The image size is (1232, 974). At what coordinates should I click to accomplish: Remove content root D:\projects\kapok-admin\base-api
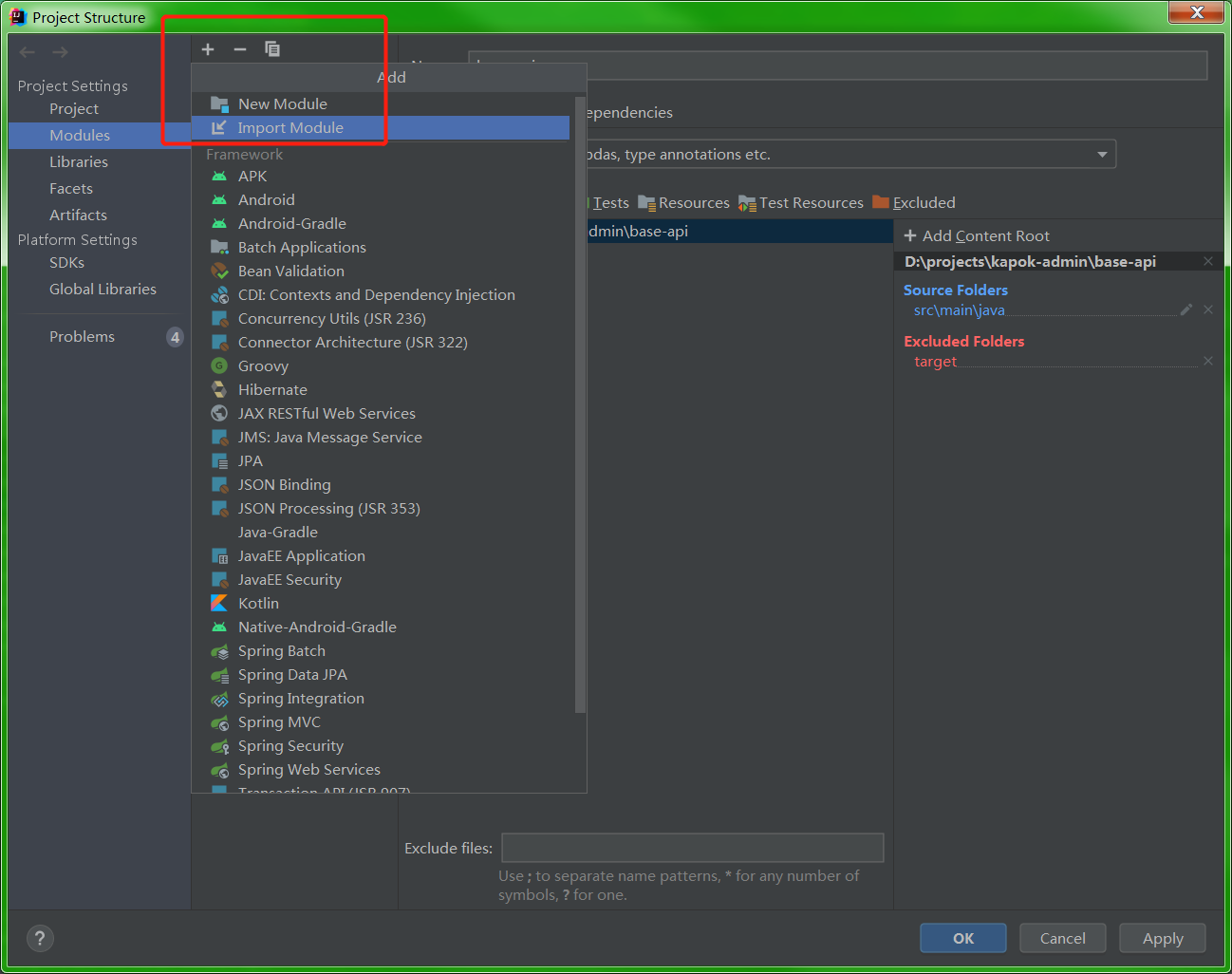point(1208,261)
